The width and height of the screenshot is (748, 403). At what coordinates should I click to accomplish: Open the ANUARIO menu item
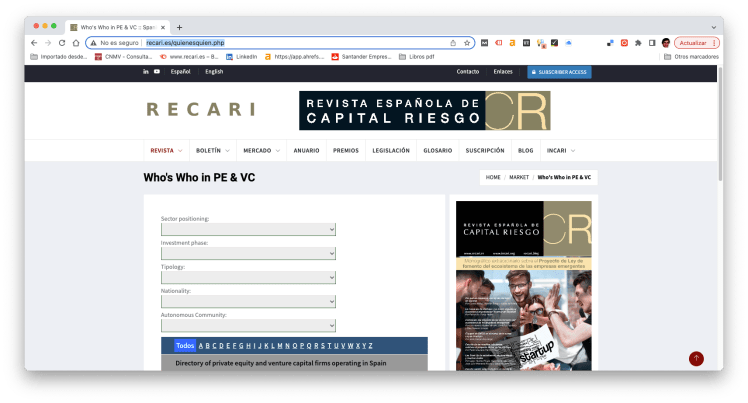(x=306, y=151)
